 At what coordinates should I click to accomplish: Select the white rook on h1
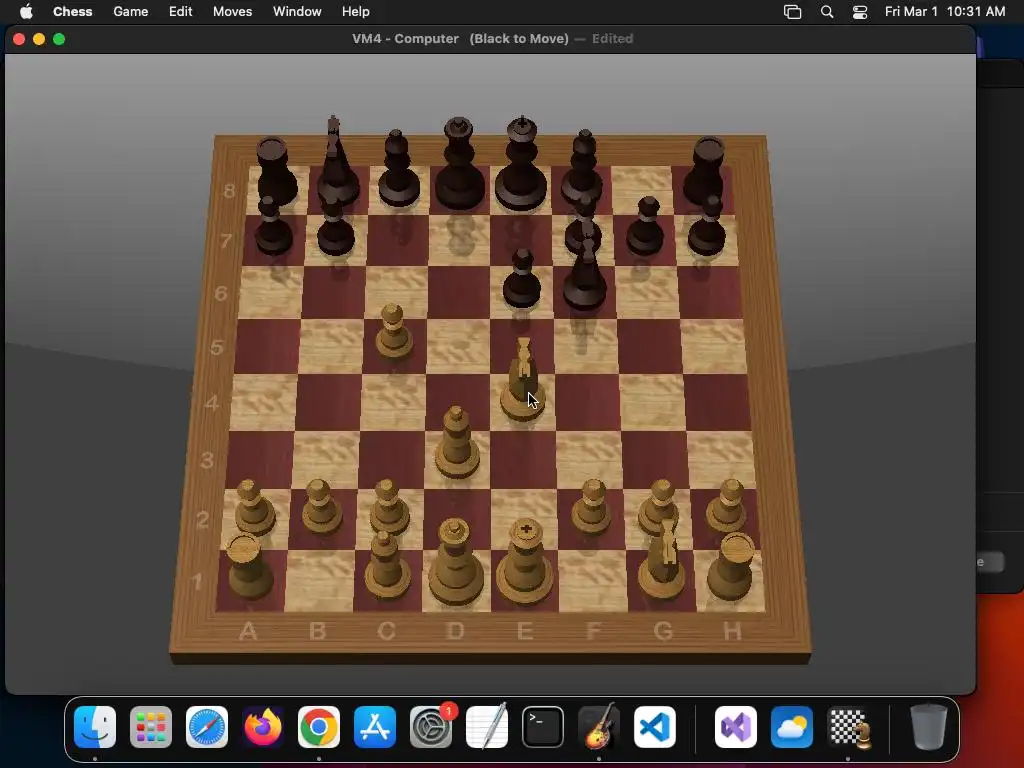[732, 566]
